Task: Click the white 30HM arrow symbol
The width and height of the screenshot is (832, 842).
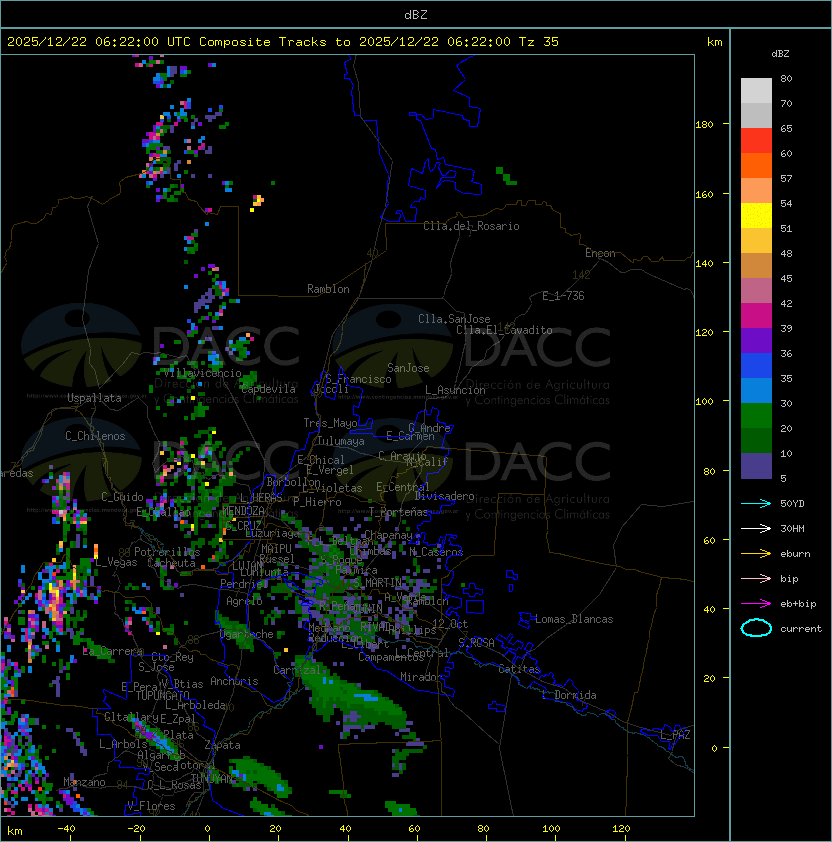Action: click(756, 528)
